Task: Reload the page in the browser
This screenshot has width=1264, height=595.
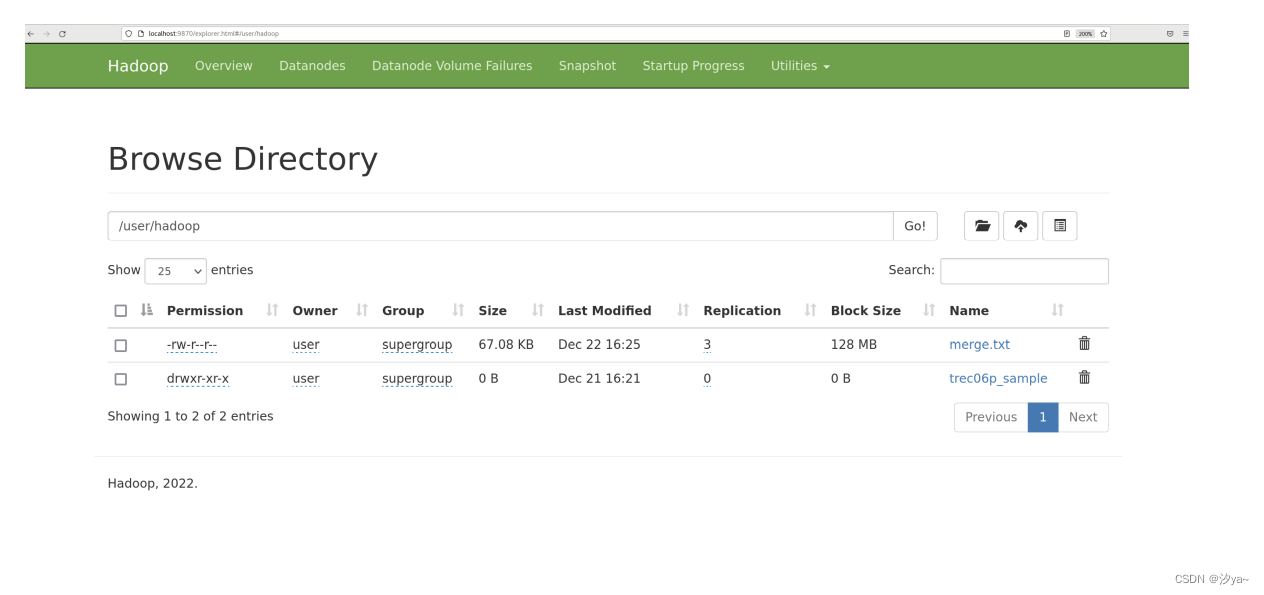Action: coord(62,33)
